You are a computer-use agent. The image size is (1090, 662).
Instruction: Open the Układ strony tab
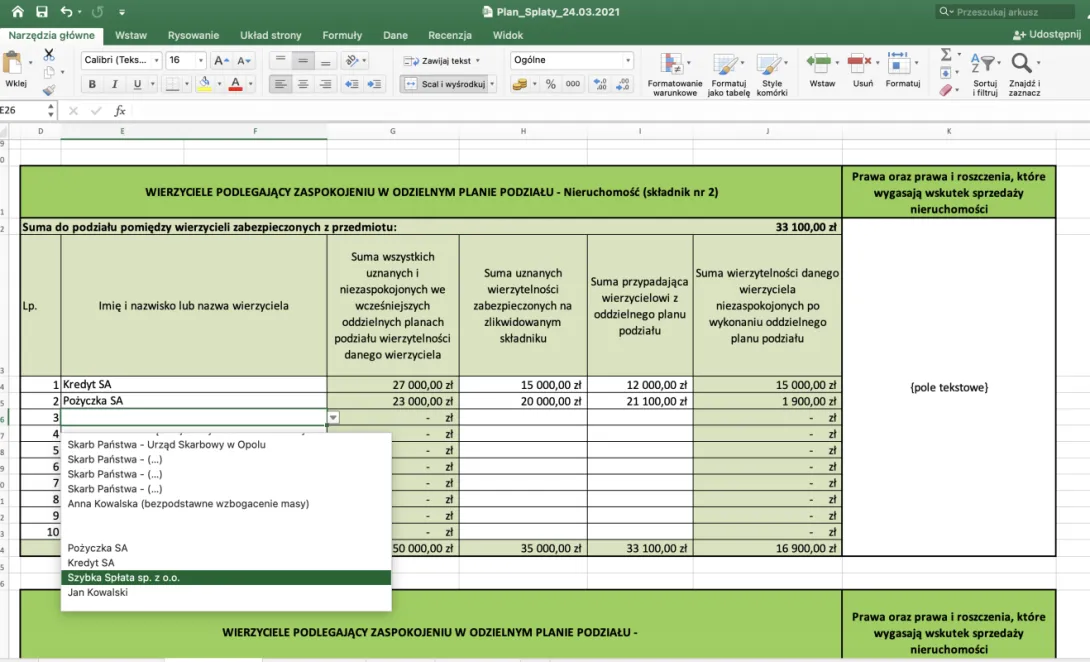click(x=270, y=35)
